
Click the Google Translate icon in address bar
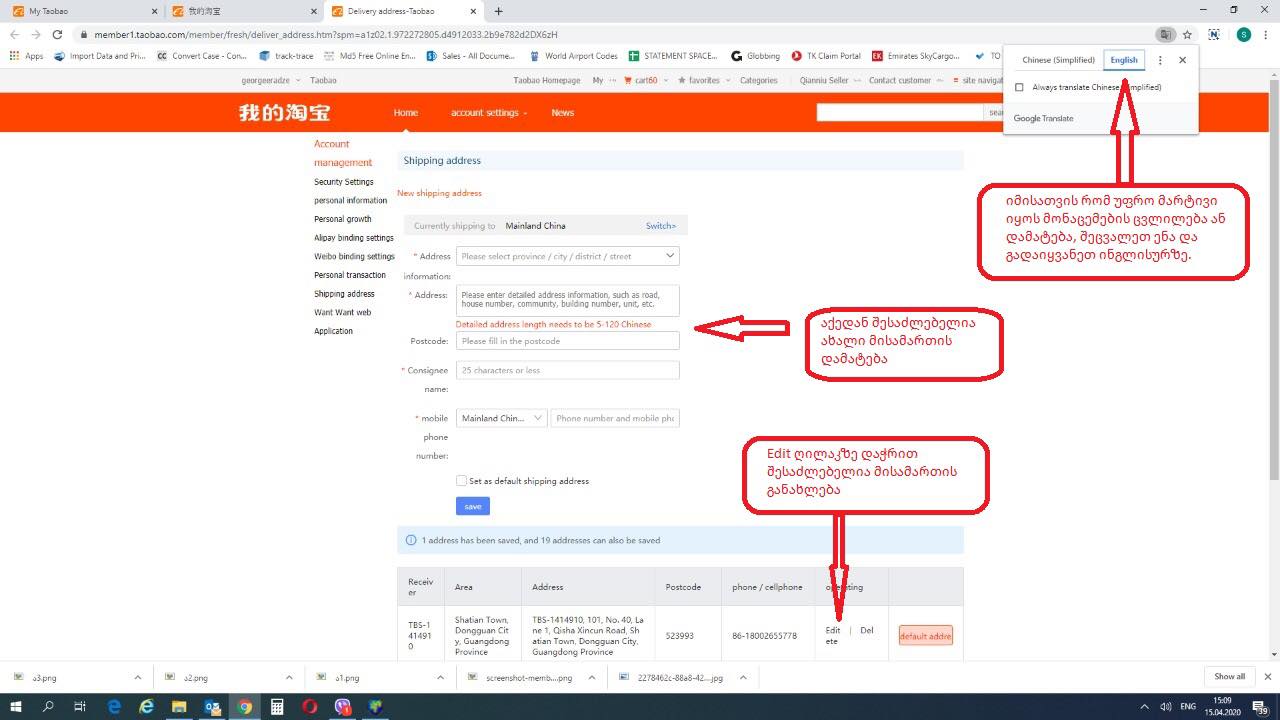coord(1165,34)
